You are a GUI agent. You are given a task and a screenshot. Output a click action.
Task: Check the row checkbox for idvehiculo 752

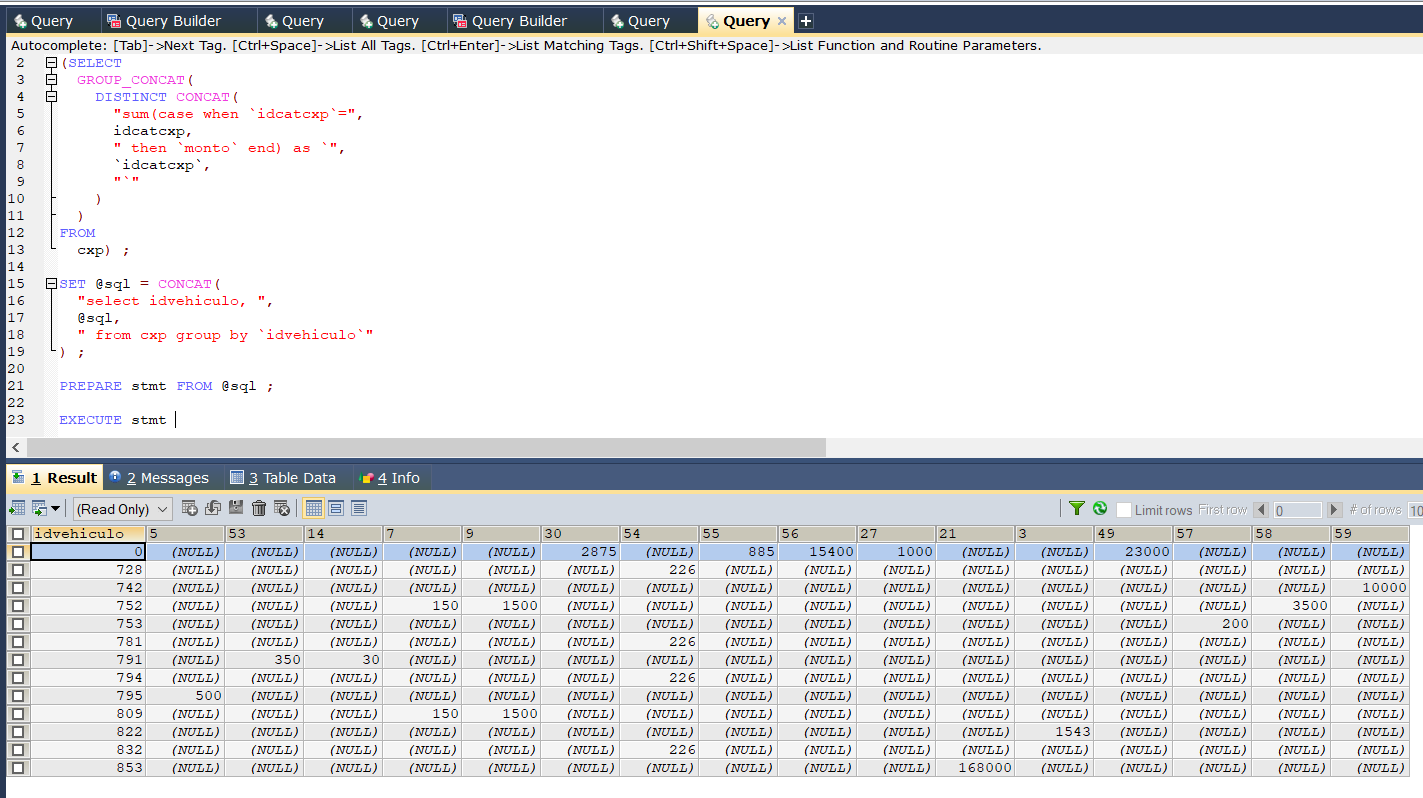tap(18, 606)
